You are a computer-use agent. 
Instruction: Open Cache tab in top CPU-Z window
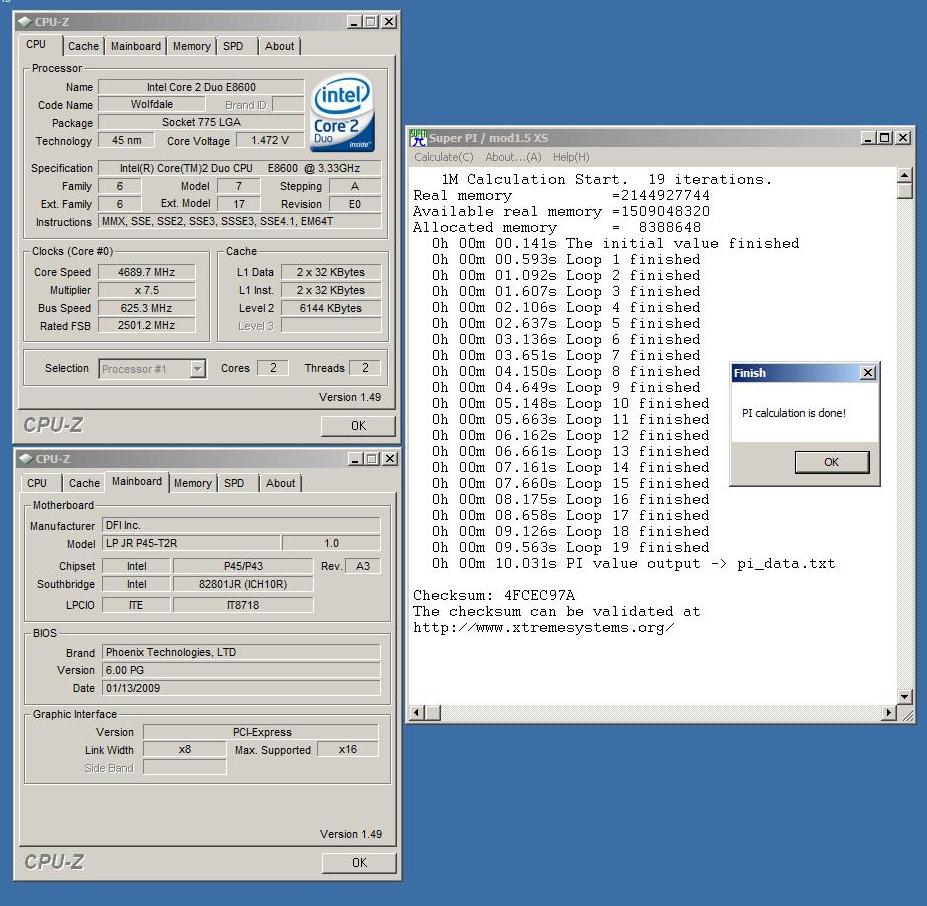[x=83, y=46]
